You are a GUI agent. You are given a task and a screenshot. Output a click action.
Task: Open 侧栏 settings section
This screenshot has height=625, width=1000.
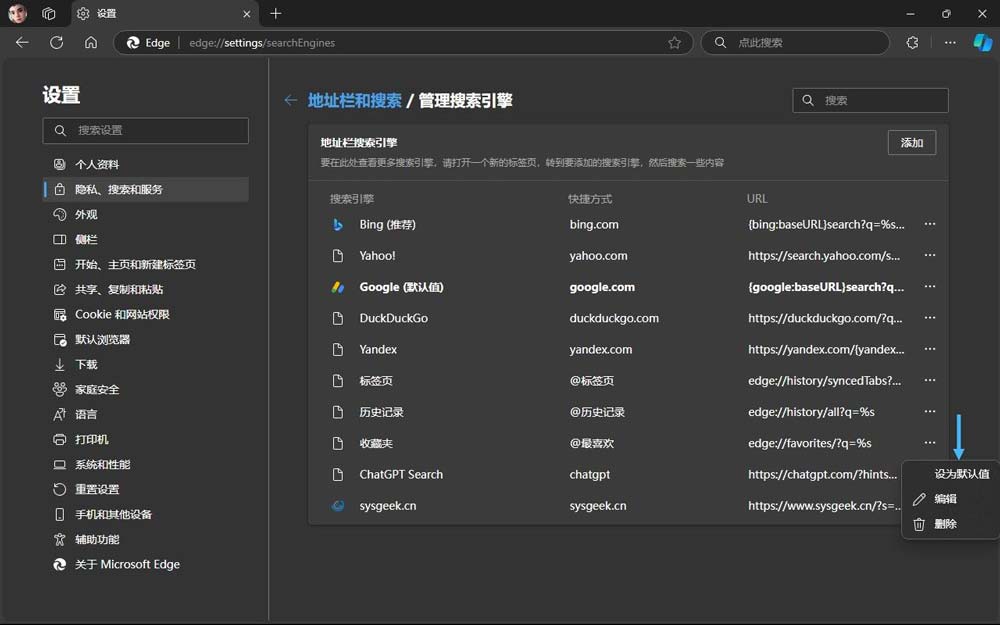[145, 239]
